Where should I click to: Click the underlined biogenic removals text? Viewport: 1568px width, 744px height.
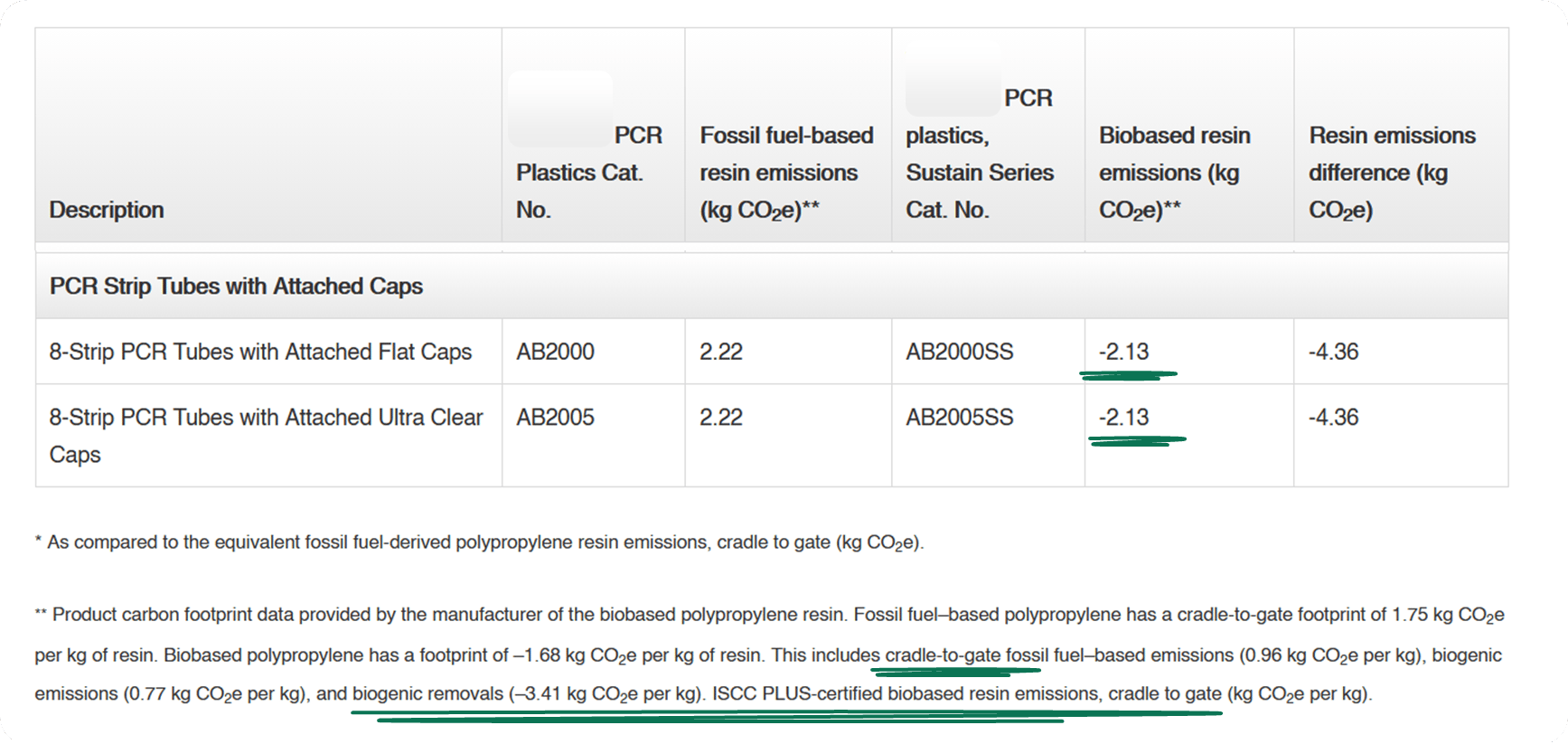click(x=427, y=694)
